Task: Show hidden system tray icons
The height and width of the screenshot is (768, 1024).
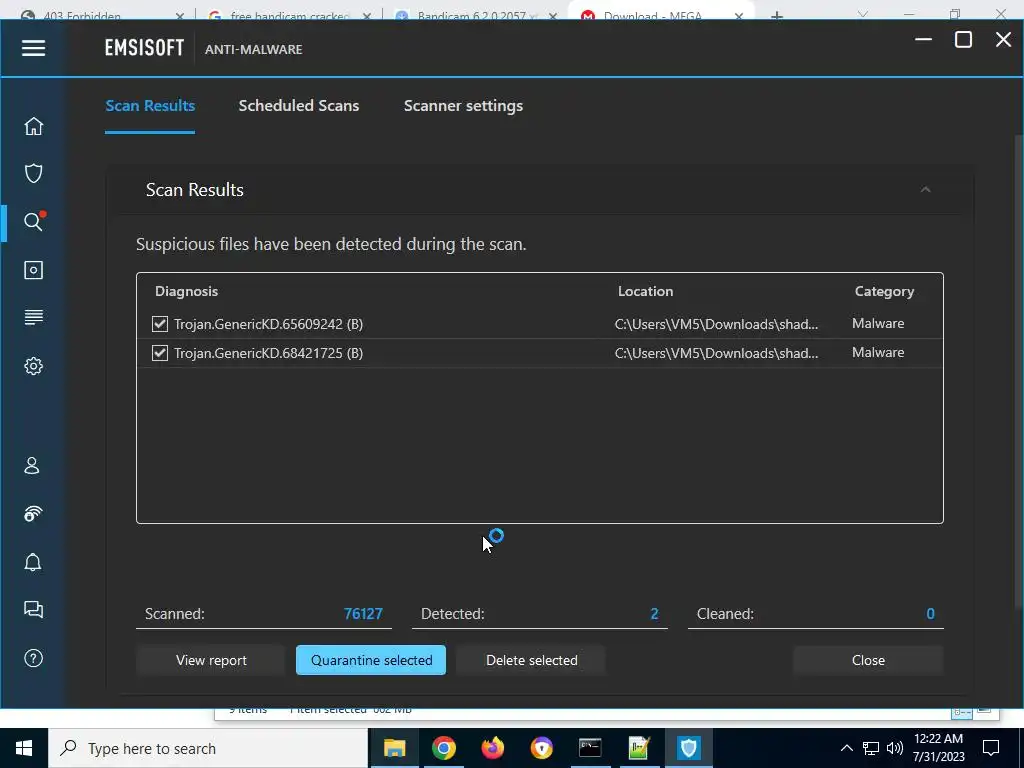Action: pyautogui.click(x=846, y=748)
